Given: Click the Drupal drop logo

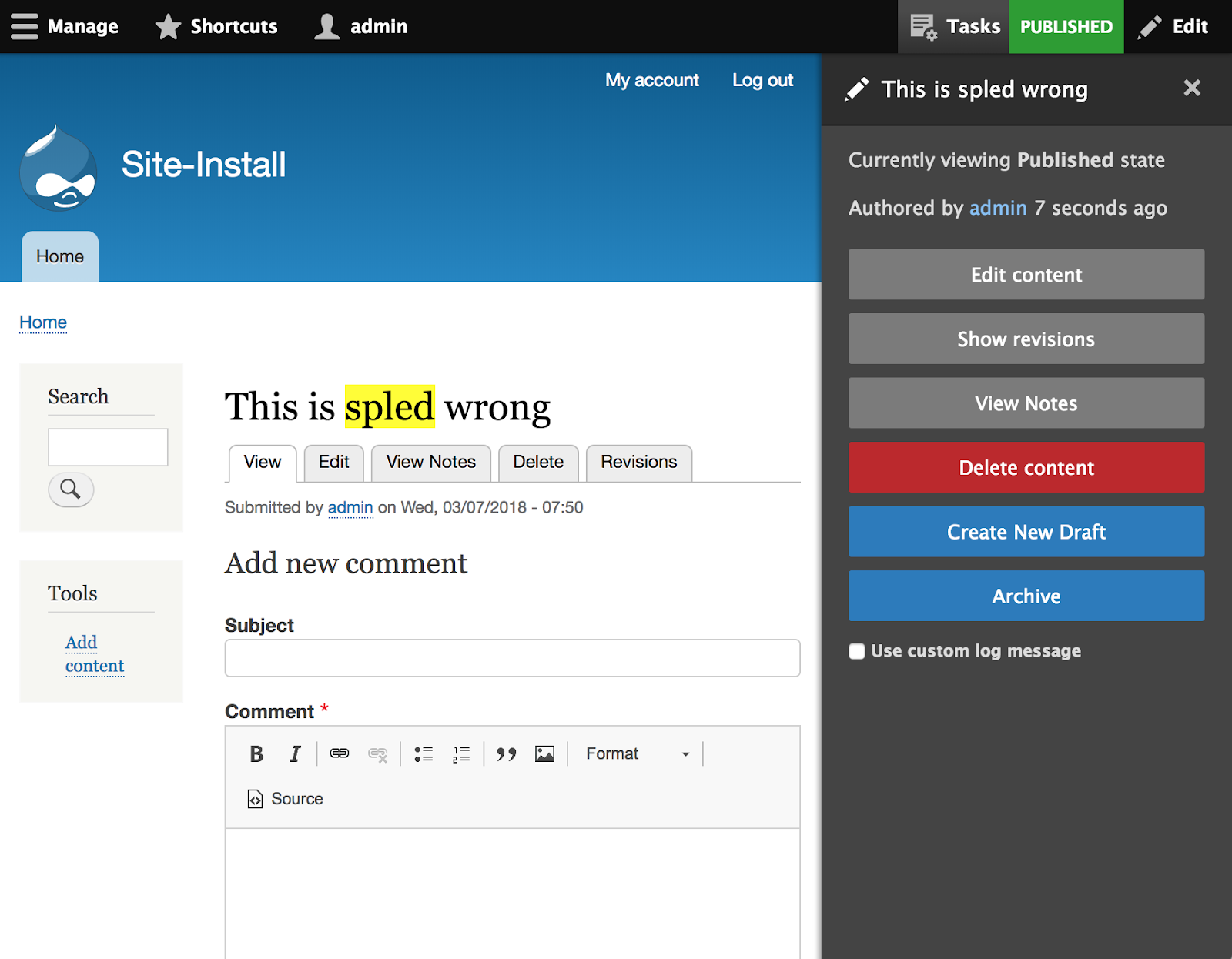Looking at the screenshot, I should (59, 168).
